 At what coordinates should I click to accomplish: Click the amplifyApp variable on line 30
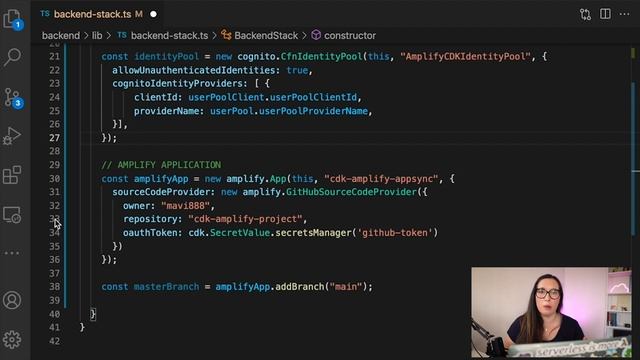(161, 179)
